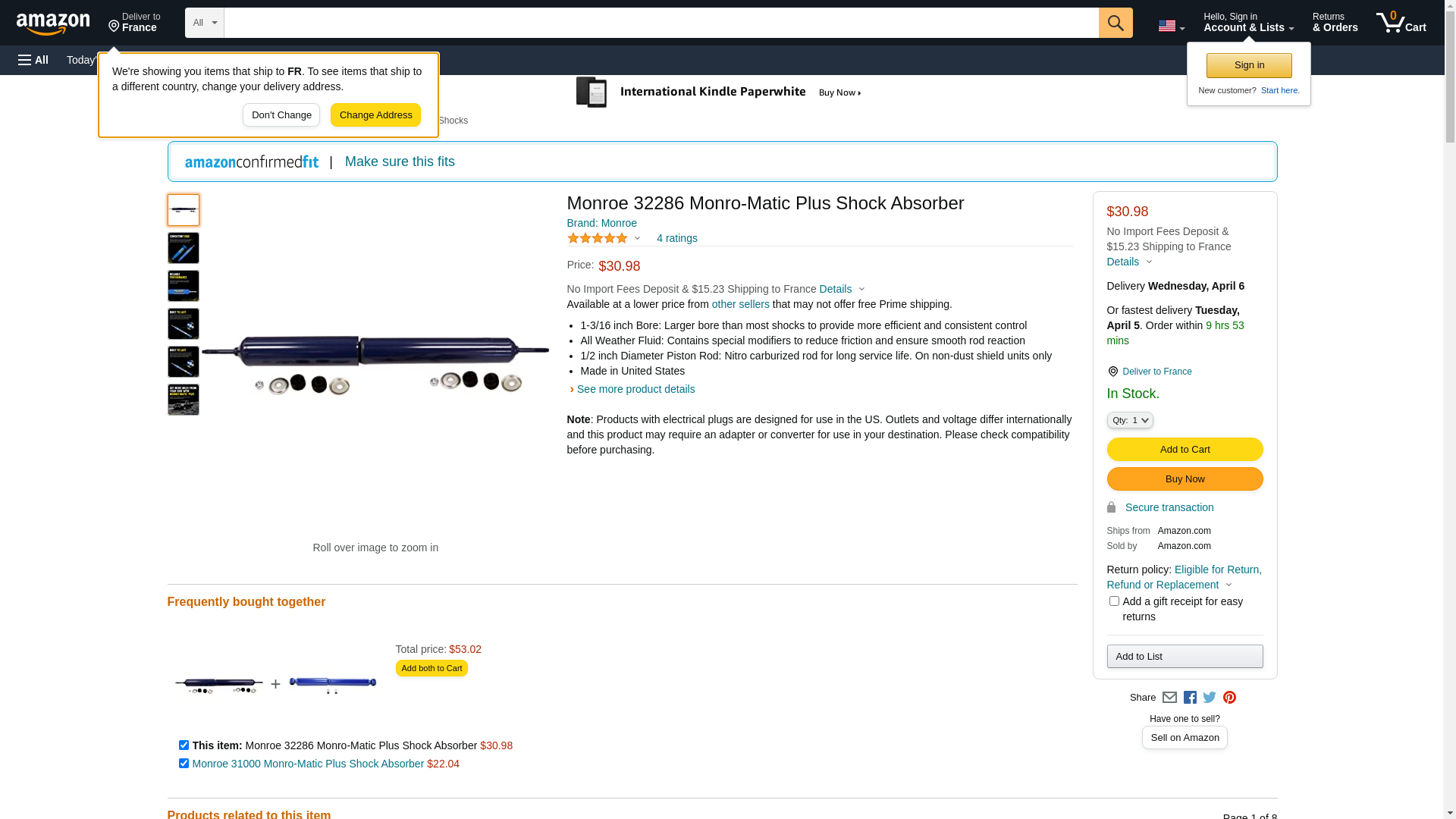Uncheck the Monroe 31000 shock absorber checkbox
The height and width of the screenshot is (819, 1456).
pos(184,764)
